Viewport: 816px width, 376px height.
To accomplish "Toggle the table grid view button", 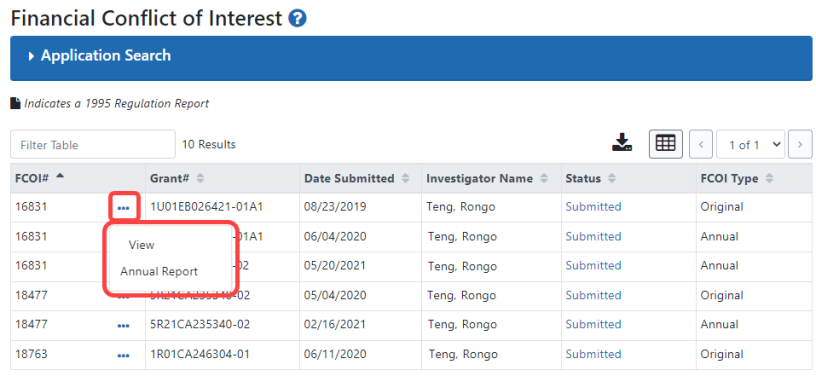I will click(666, 143).
